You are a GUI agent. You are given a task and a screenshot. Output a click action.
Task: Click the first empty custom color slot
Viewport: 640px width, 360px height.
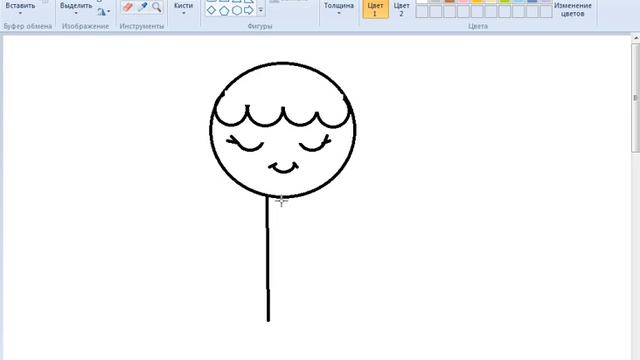click(x=422, y=11)
